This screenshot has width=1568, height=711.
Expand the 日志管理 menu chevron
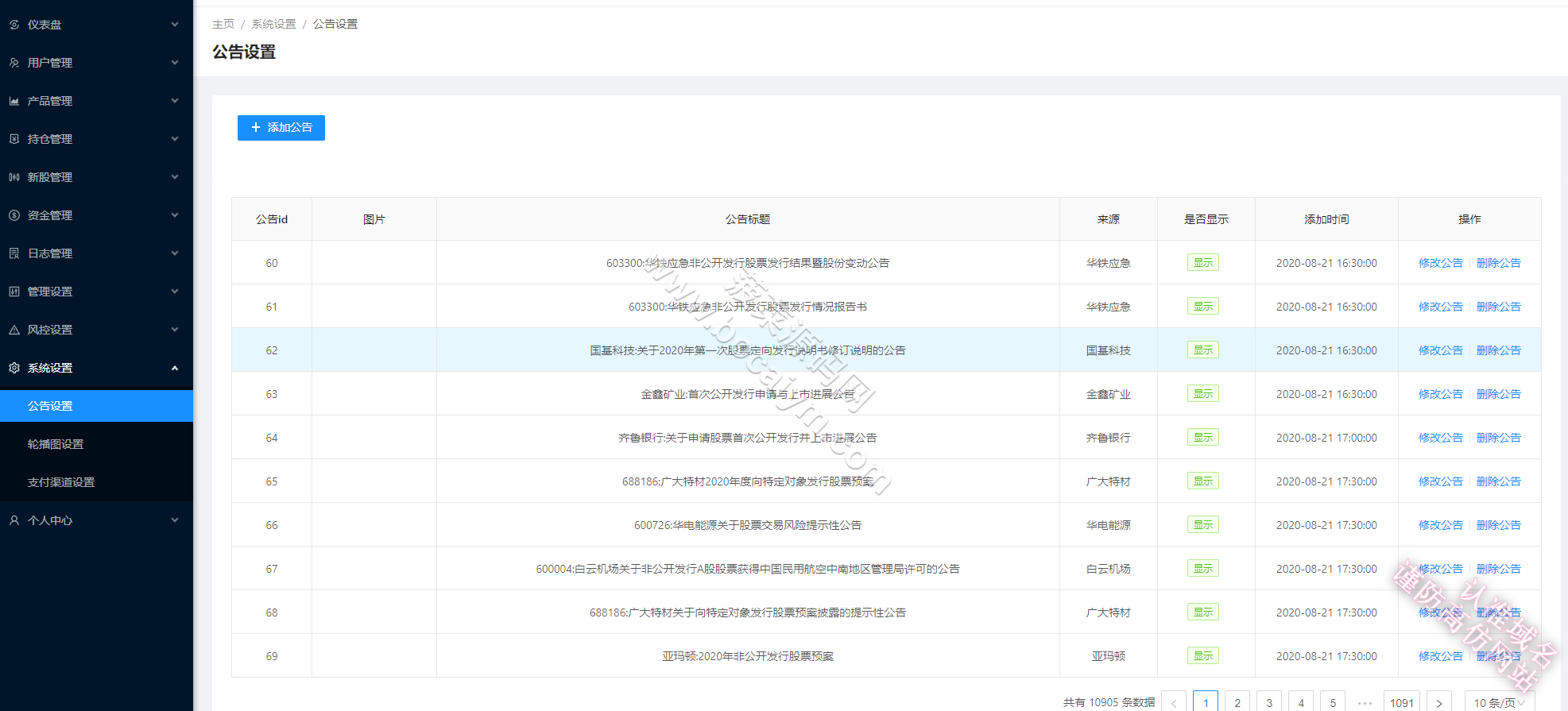(x=175, y=253)
